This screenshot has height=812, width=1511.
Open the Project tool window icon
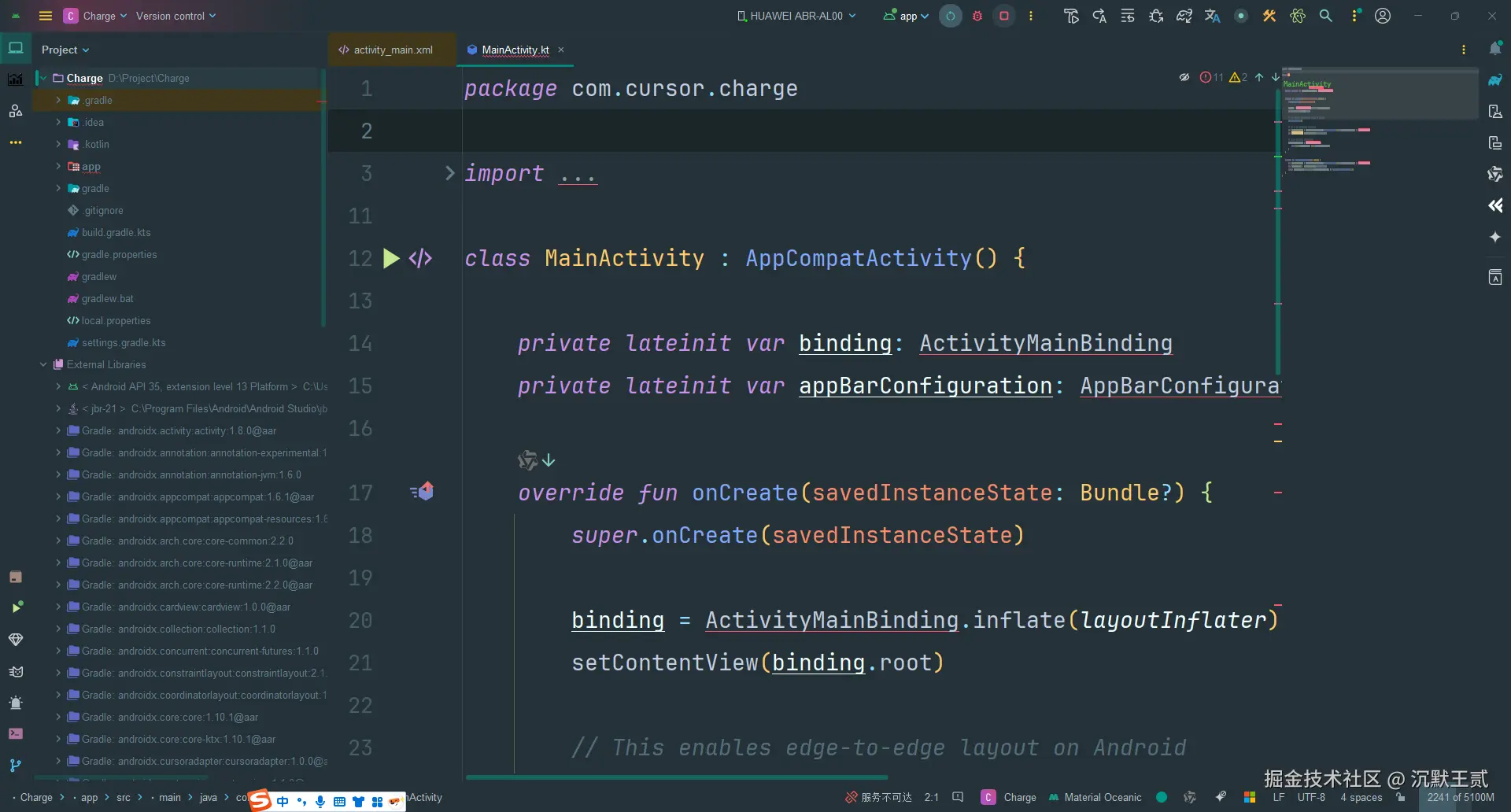pyautogui.click(x=16, y=48)
